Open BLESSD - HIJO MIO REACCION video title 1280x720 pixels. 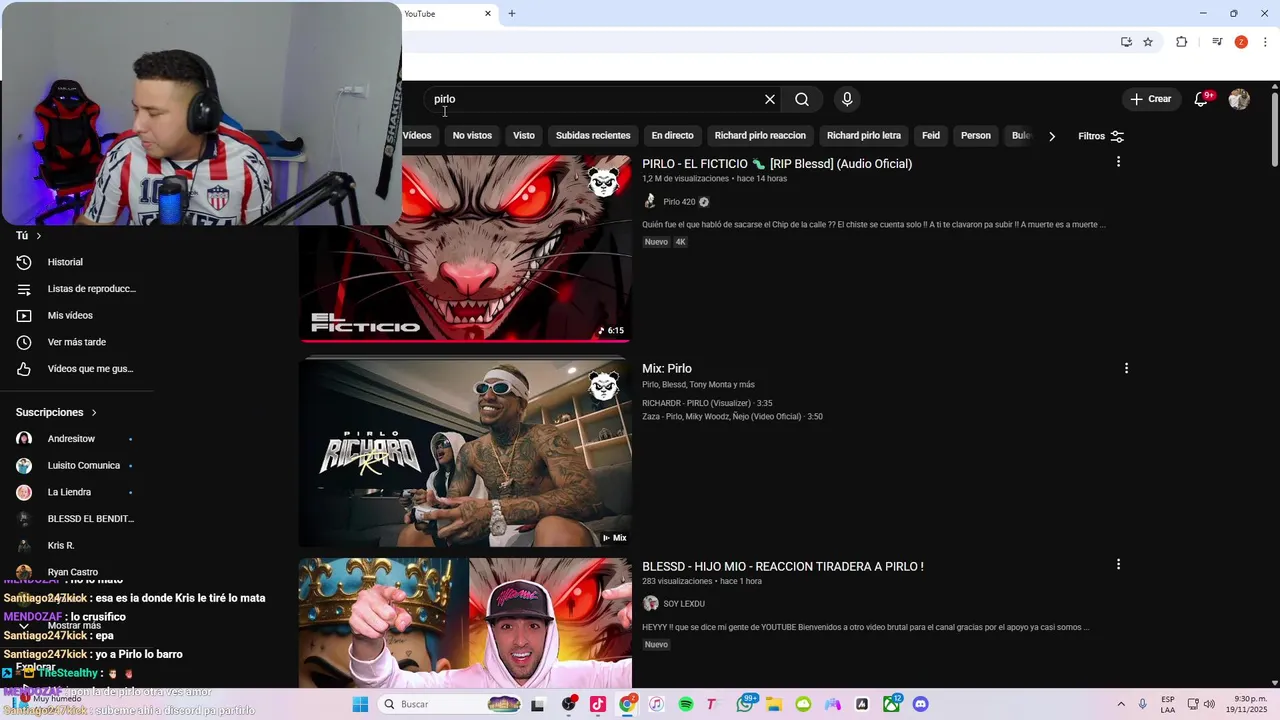(x=783, y=567)
